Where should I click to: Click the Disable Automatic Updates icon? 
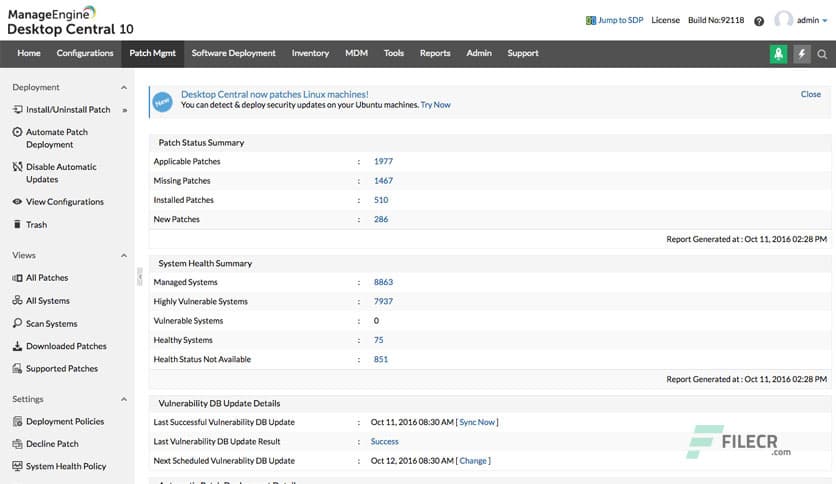(17, 167)
